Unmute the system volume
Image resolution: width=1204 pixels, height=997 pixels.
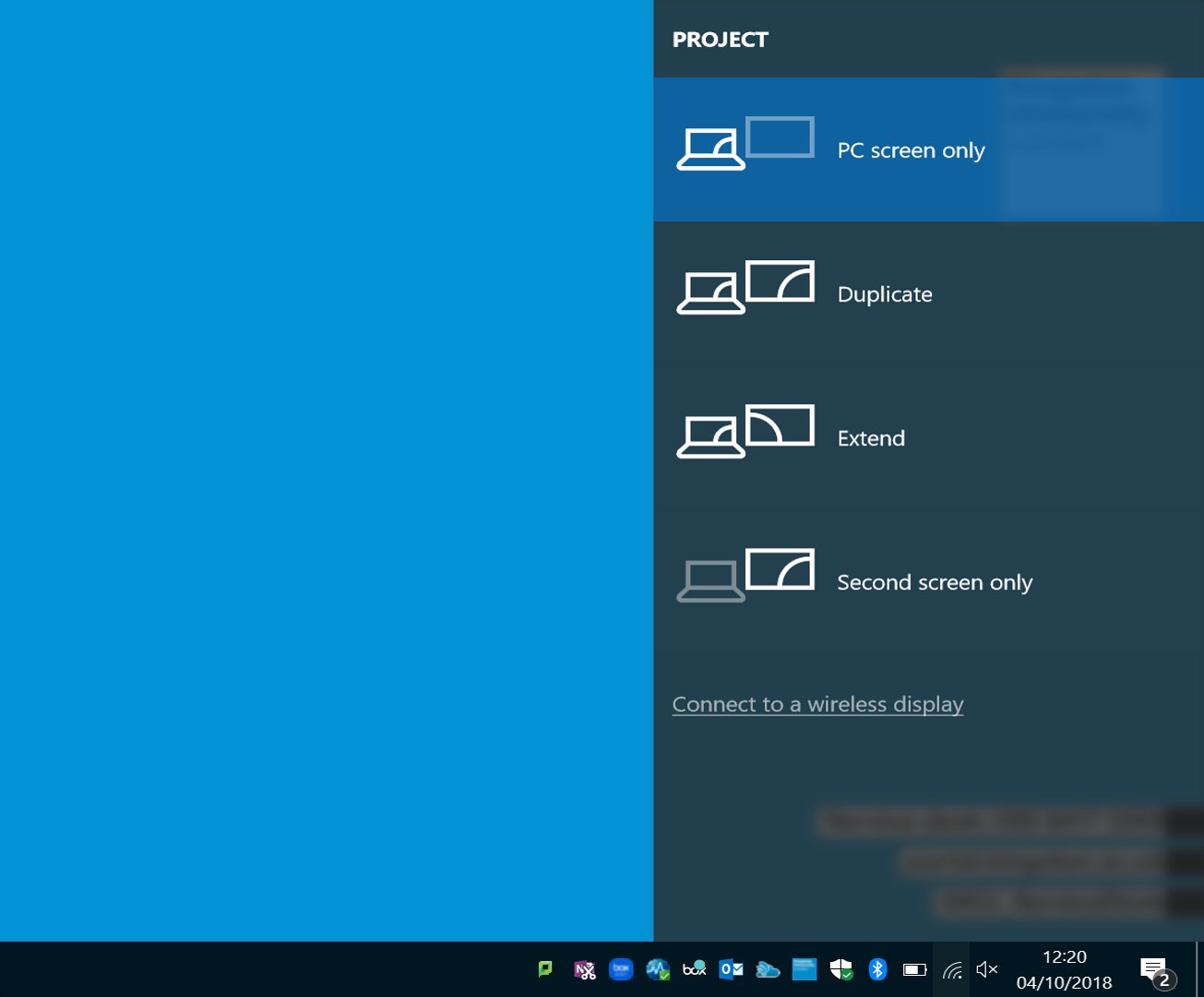coord(985,969)
